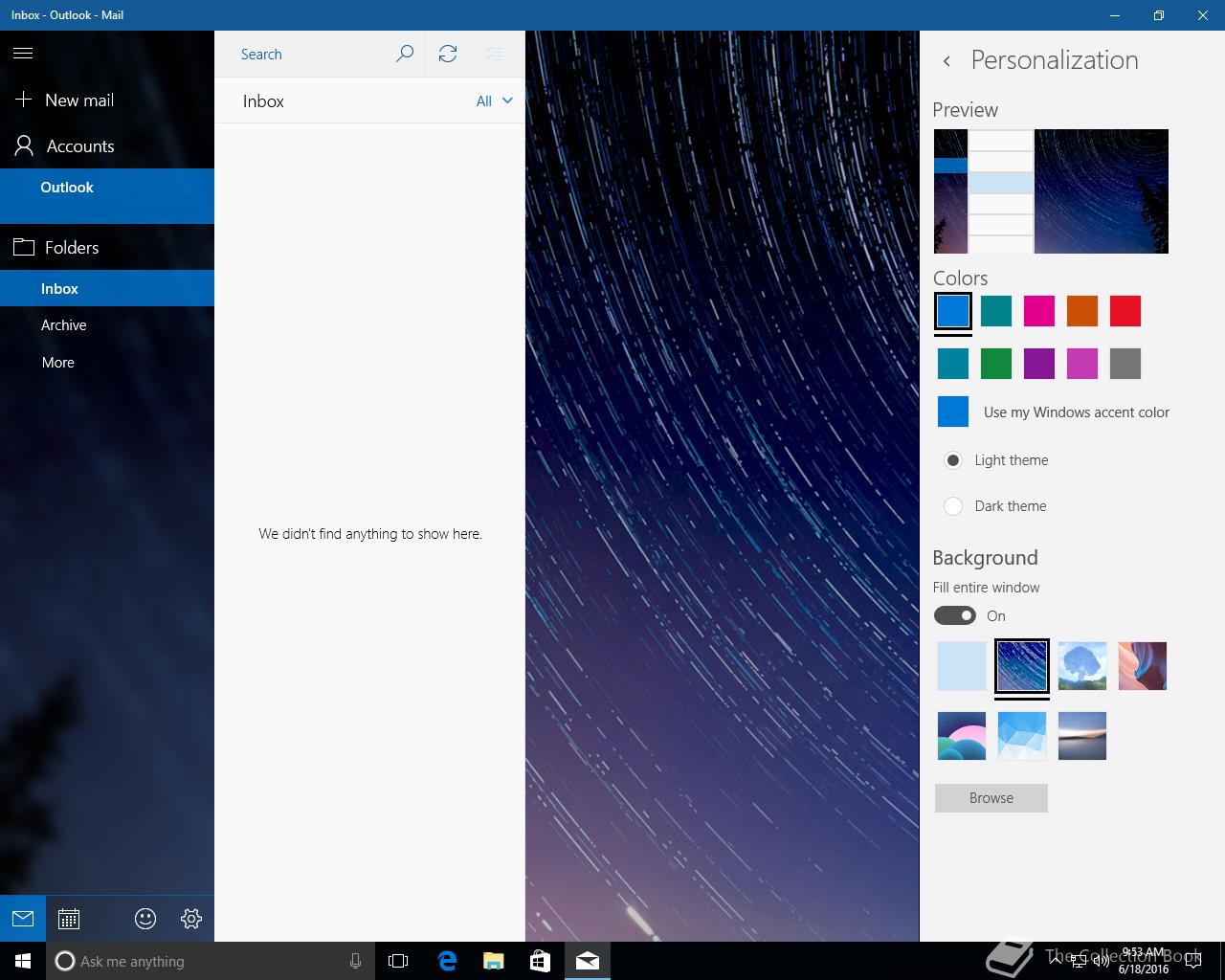Viewport: 1225px width, 980px height.
Task: Click the search magnifier icon
Action: pos(405,54)
